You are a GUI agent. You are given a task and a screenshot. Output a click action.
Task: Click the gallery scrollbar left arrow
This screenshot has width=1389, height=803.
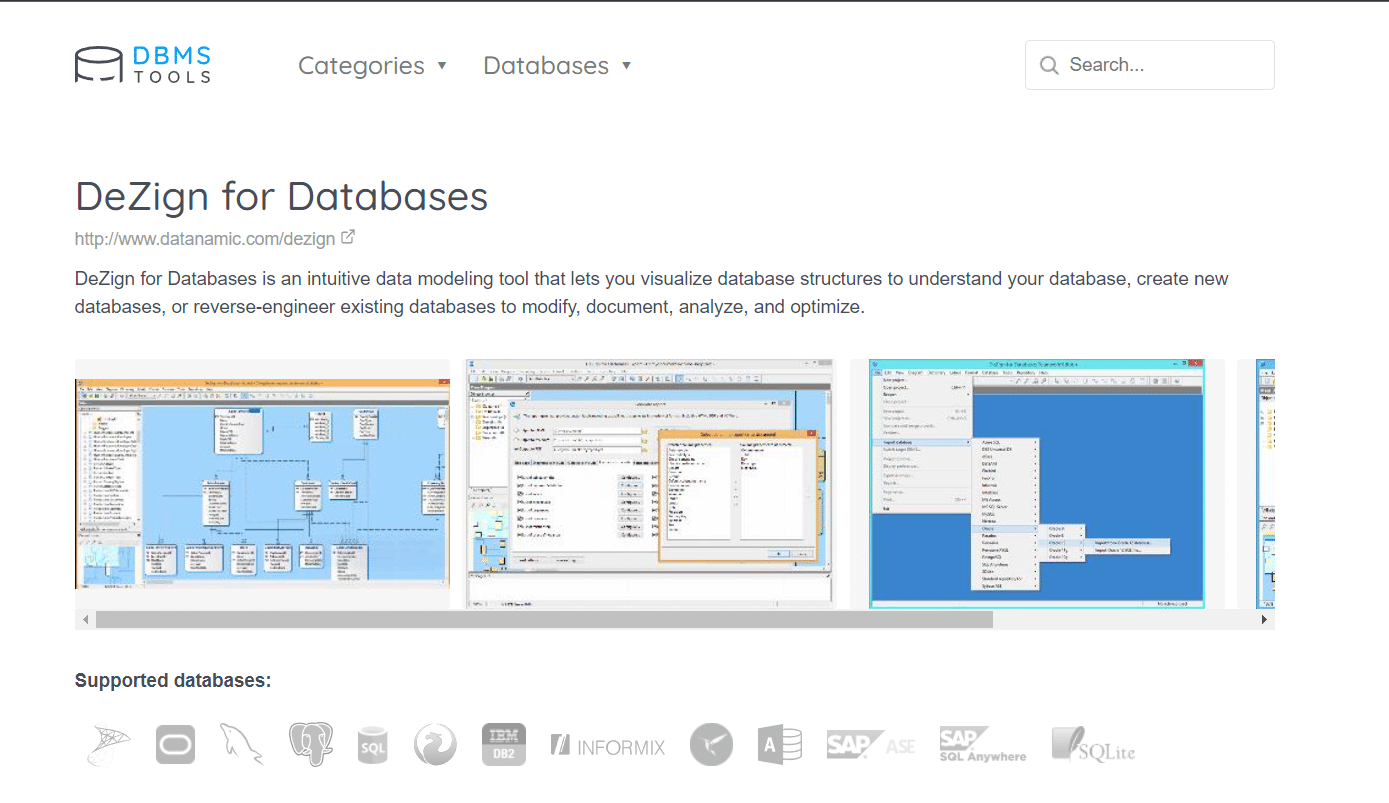coord(85,620)
